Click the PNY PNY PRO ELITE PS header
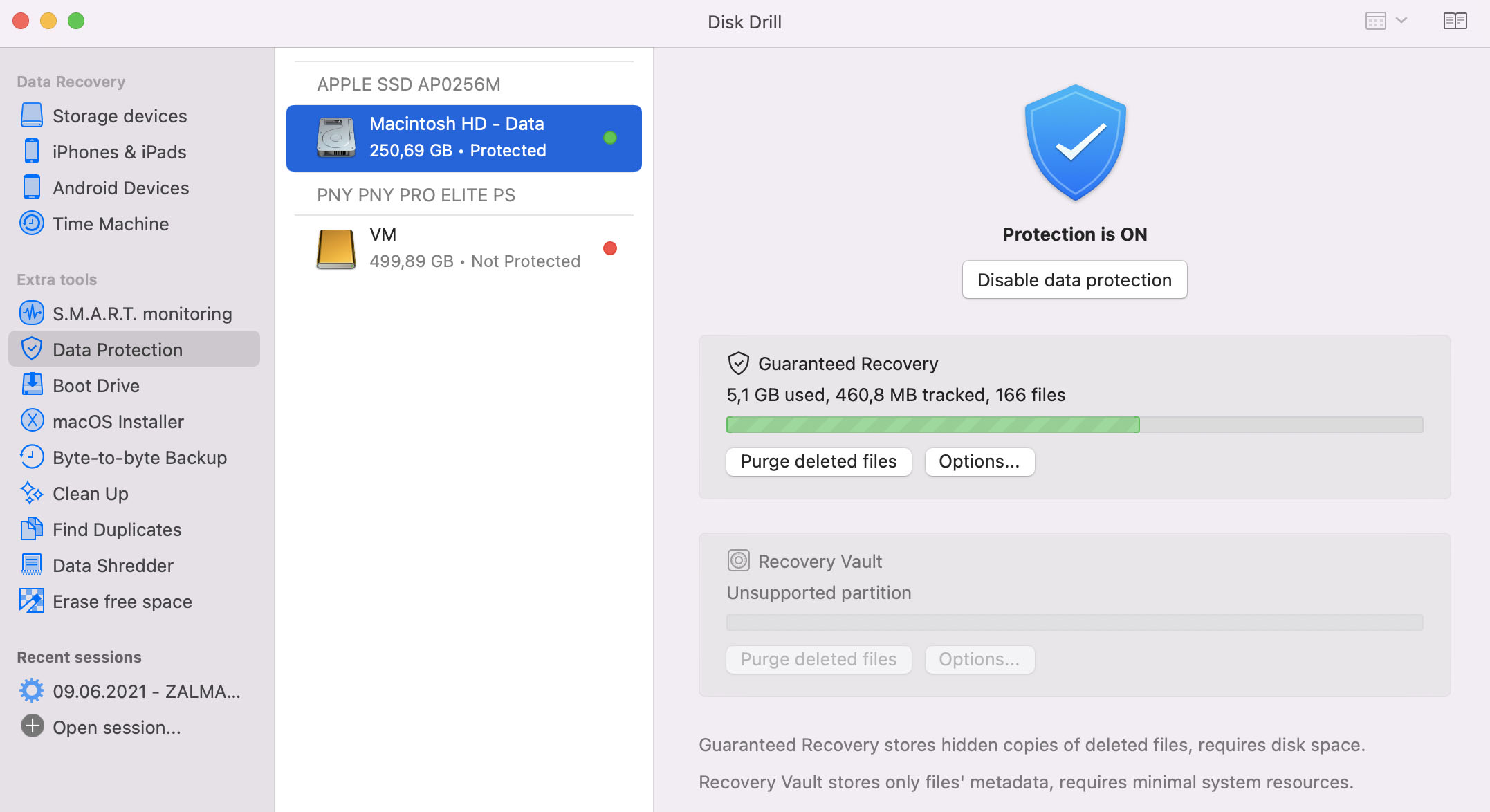1490x812 pixels. coord(416,195)
